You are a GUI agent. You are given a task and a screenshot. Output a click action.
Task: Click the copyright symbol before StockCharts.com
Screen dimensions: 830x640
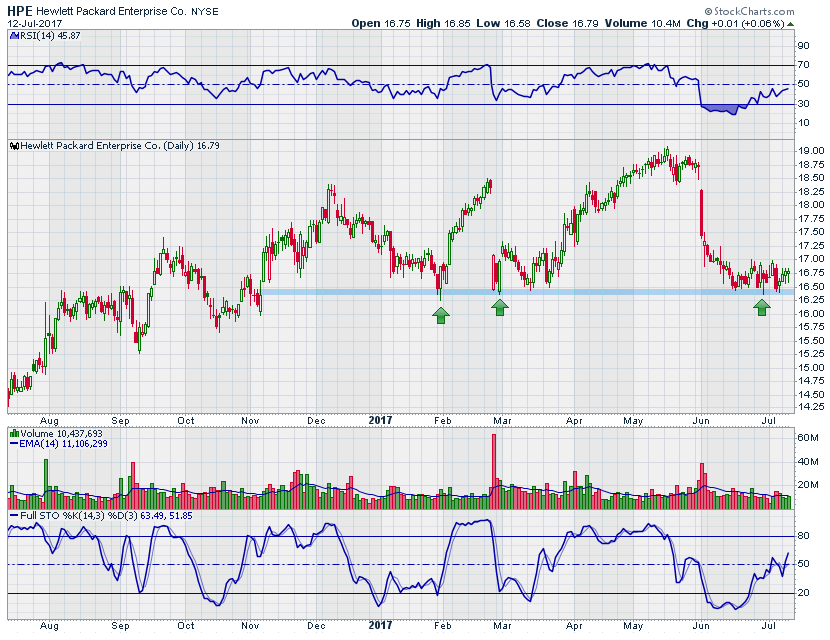point(708,11)
